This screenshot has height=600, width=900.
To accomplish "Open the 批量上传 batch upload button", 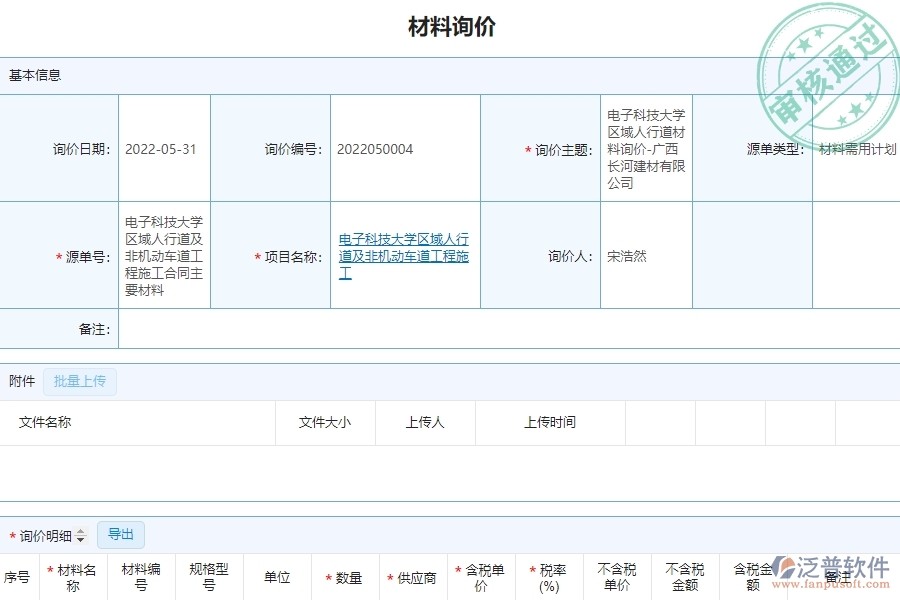I will (x=80, y=382).
